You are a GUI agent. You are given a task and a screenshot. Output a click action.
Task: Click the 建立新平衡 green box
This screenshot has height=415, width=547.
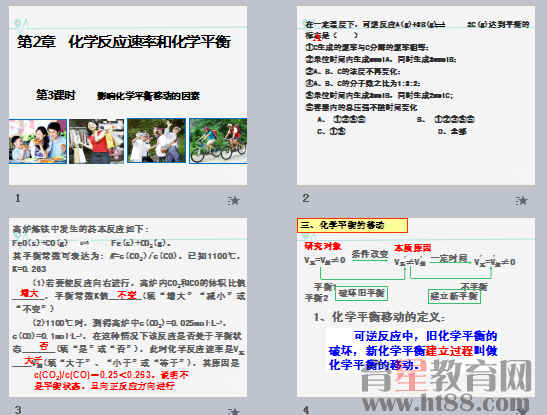point(454,296)
